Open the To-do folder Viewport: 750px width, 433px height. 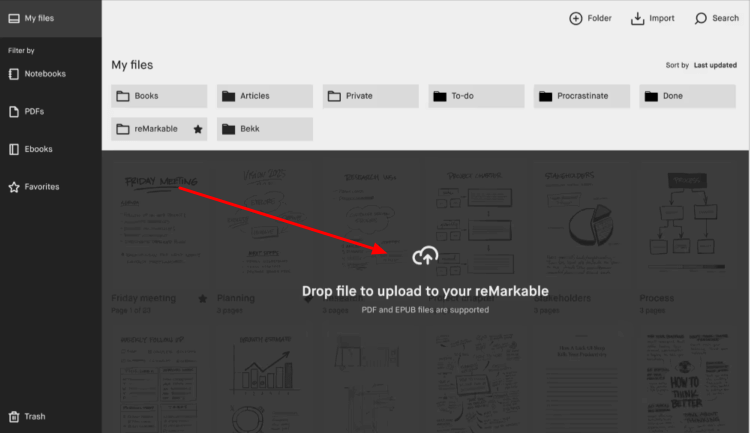[x=476, y=96]
